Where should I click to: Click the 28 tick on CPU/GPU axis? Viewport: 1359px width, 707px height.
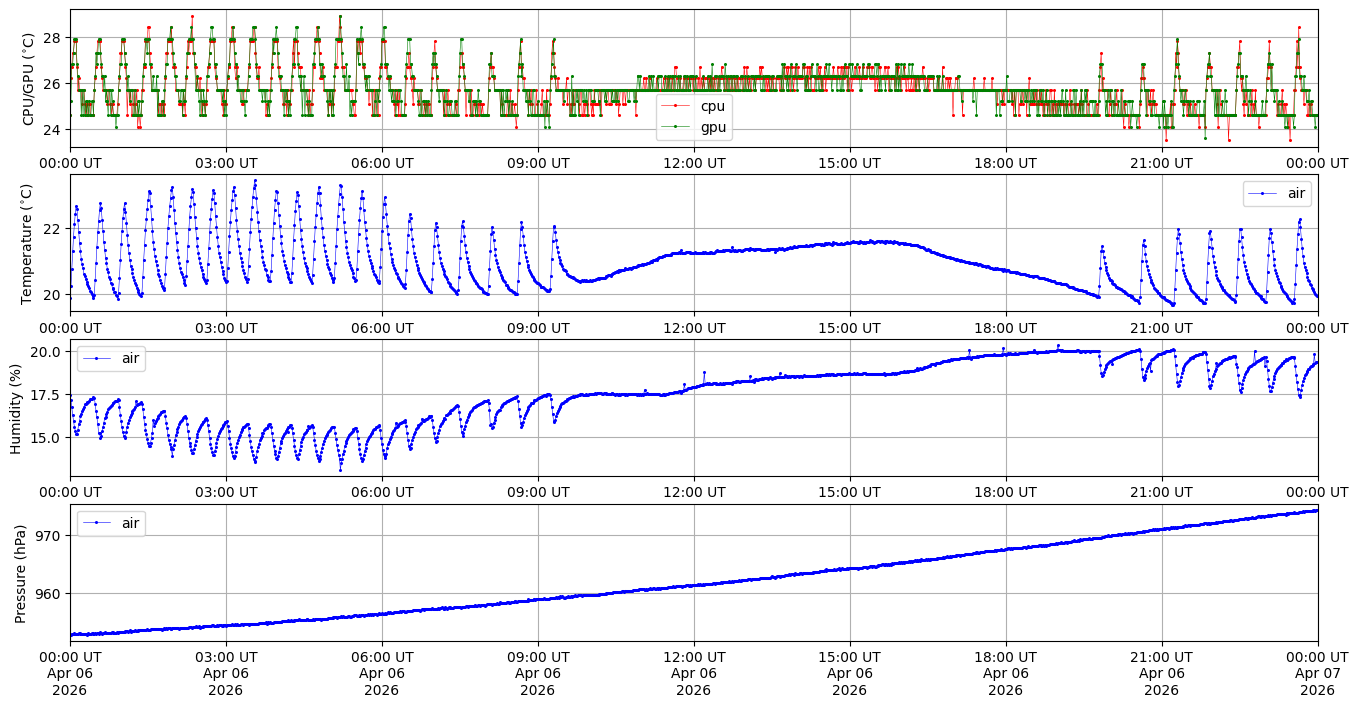pyautogui.click(x=52, y=38)
